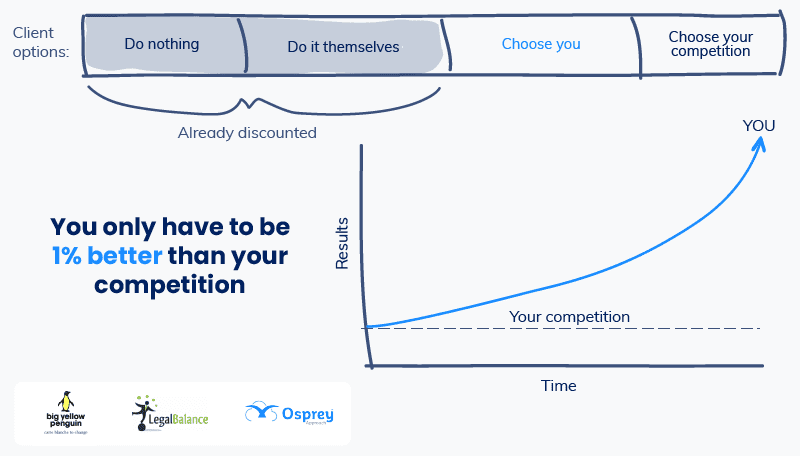Select the 'Do nothing' option box
Viewport: 800px width, 456px height.
click(x=164, y=45)
